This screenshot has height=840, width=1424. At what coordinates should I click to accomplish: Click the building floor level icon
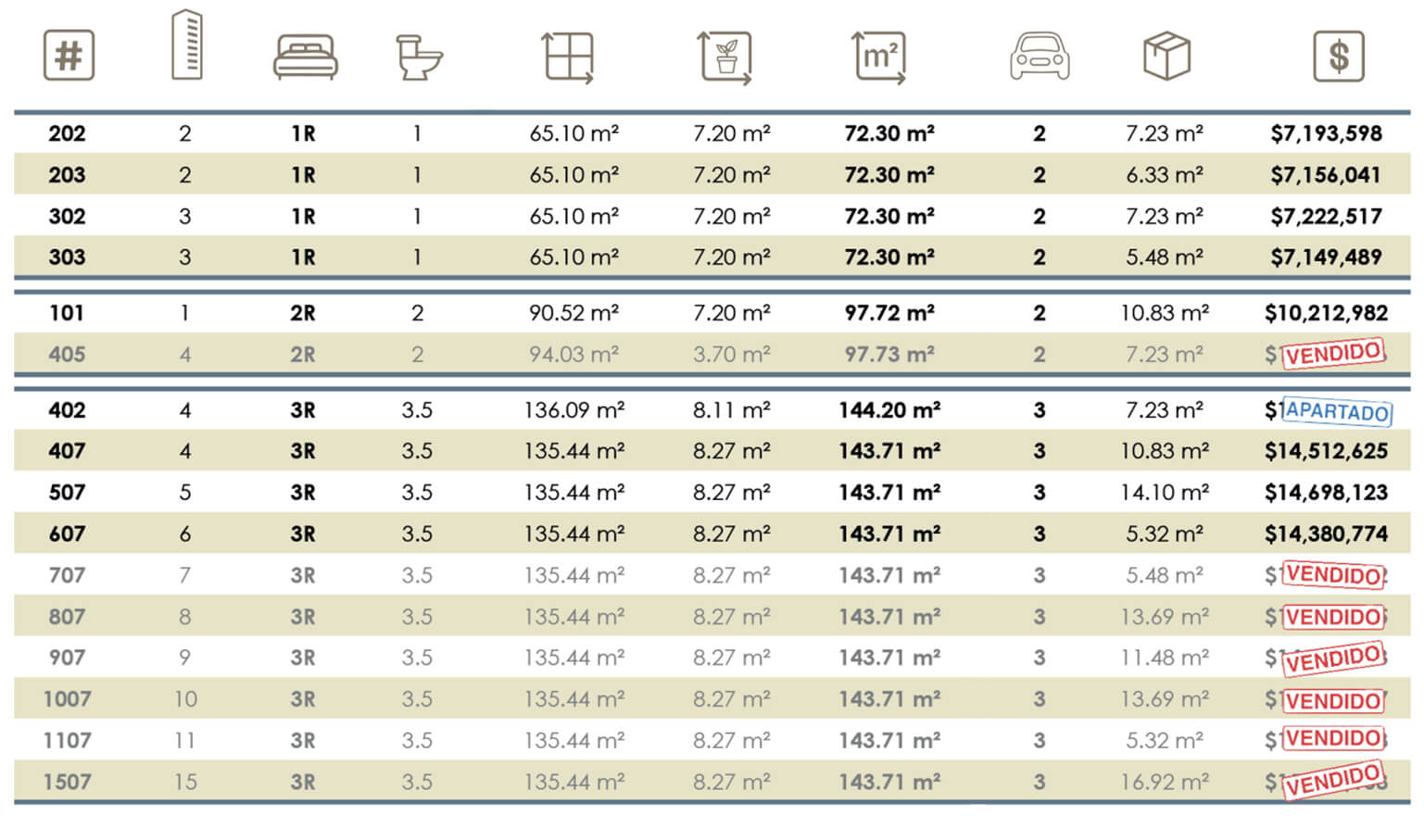point(186,45)
